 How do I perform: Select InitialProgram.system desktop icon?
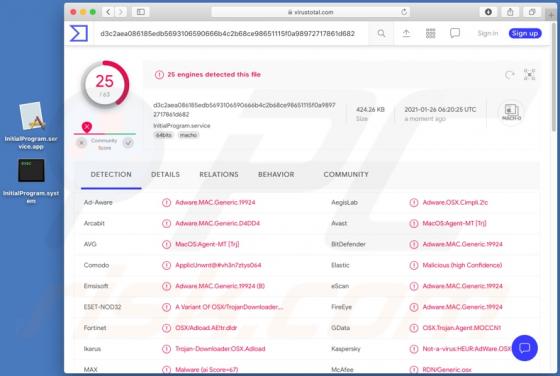tap(31, 181)
